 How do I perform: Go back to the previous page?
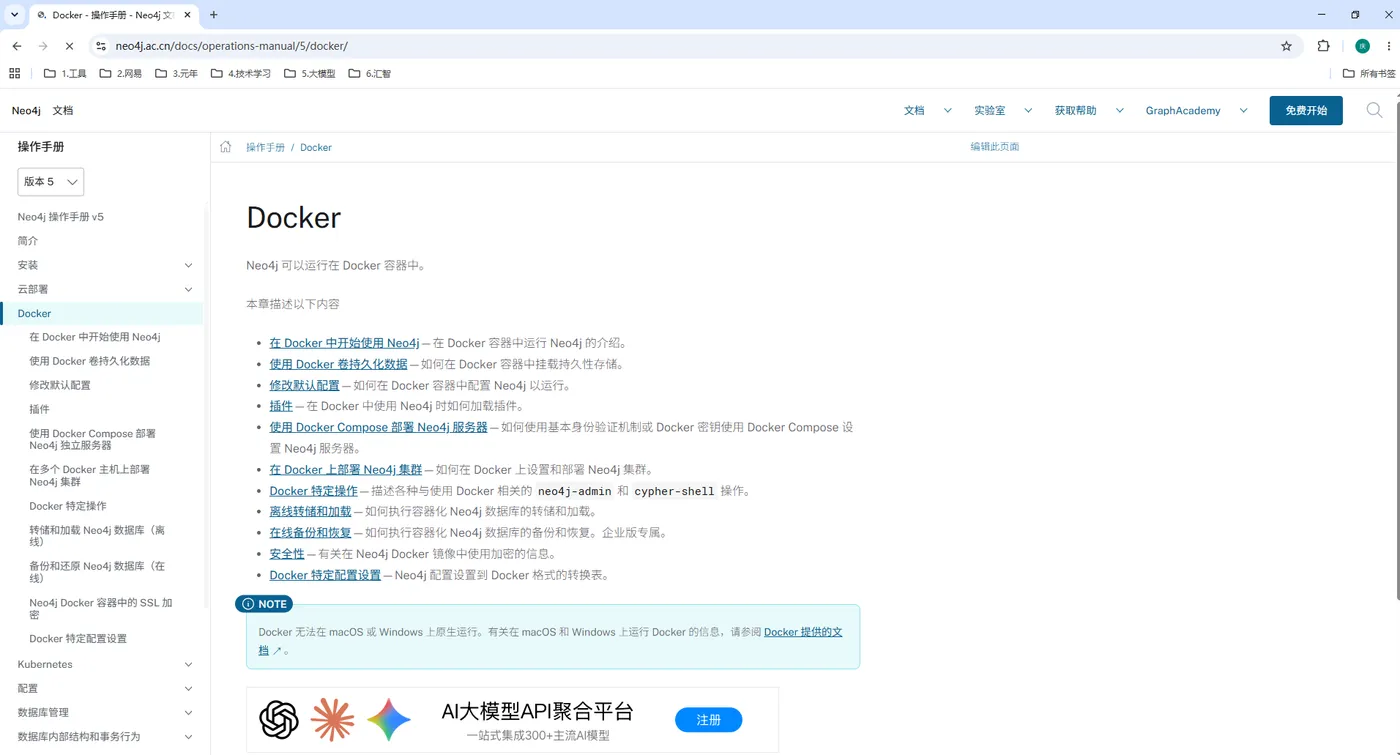(17, 46)
